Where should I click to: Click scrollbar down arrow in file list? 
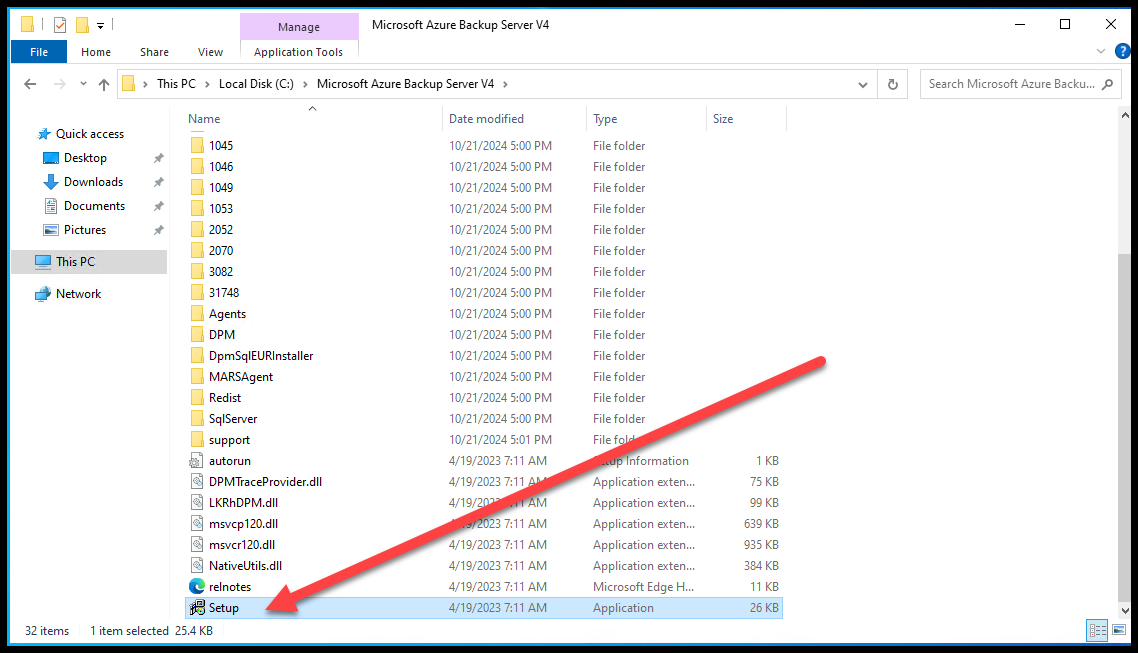point(1124,611)
